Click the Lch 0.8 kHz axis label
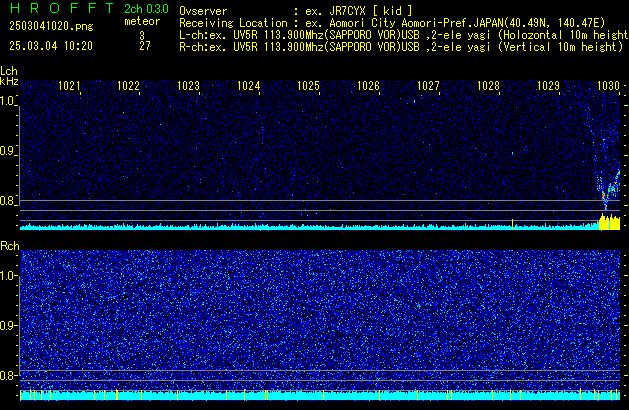629x410 pixels. click(8, 201)
